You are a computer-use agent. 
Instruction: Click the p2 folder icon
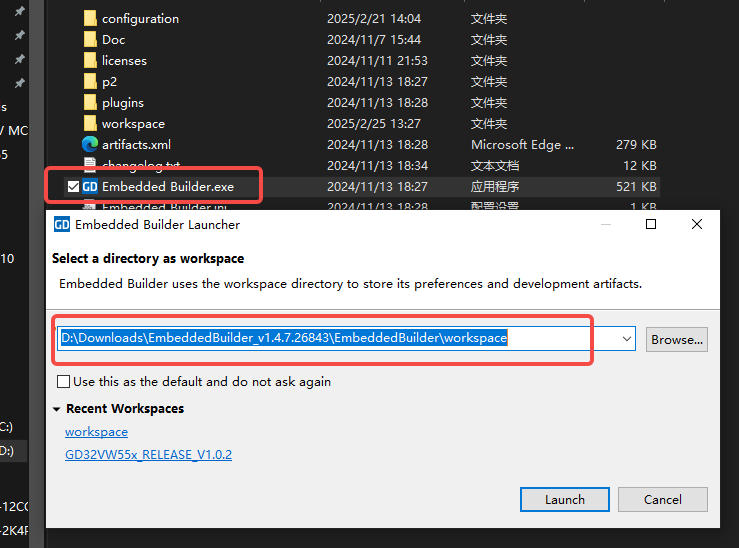tap(90, 82)
